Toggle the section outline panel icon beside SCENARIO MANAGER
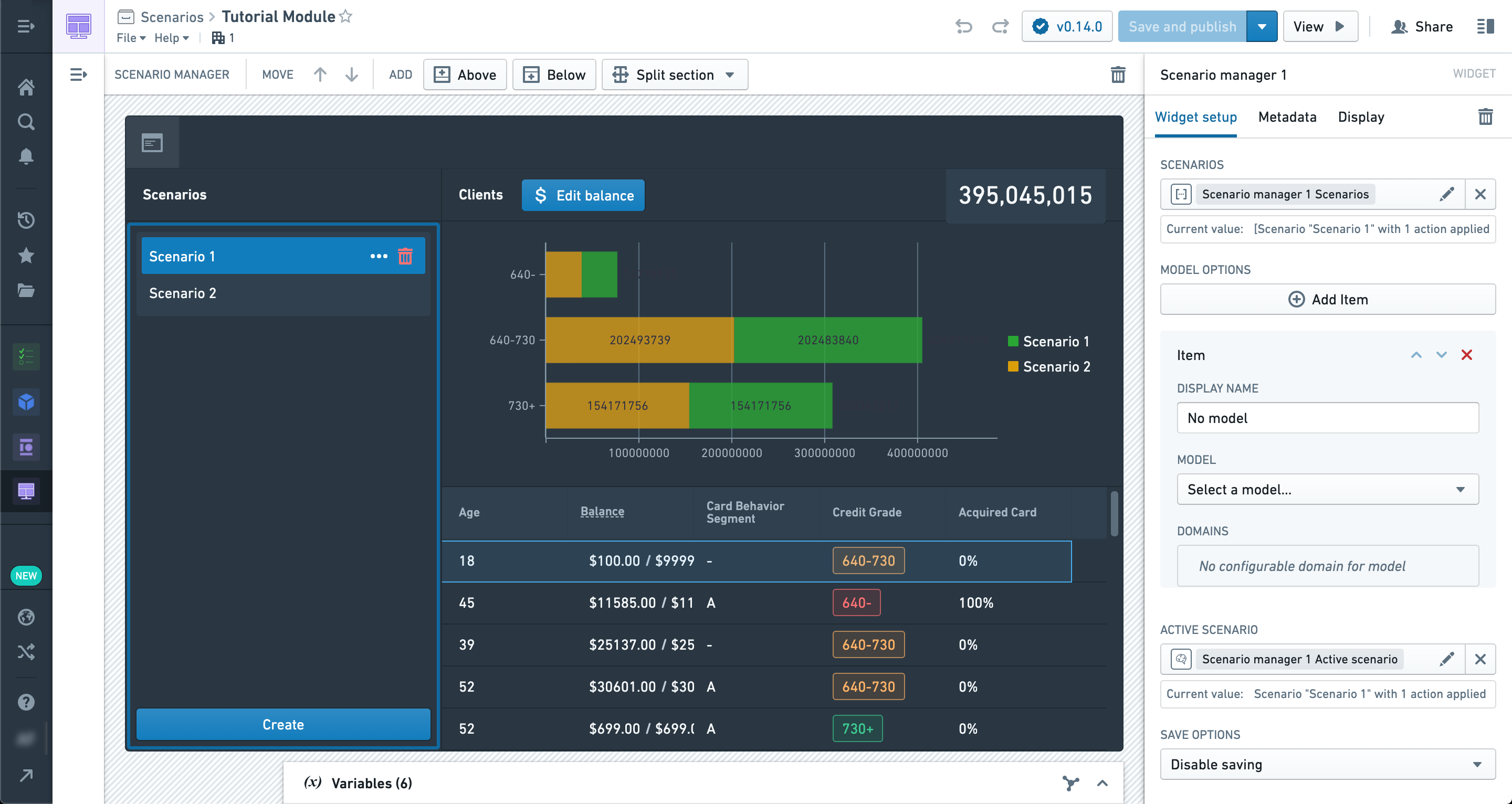This screenshot has width=1512, height=804. [x=79, y=75]
